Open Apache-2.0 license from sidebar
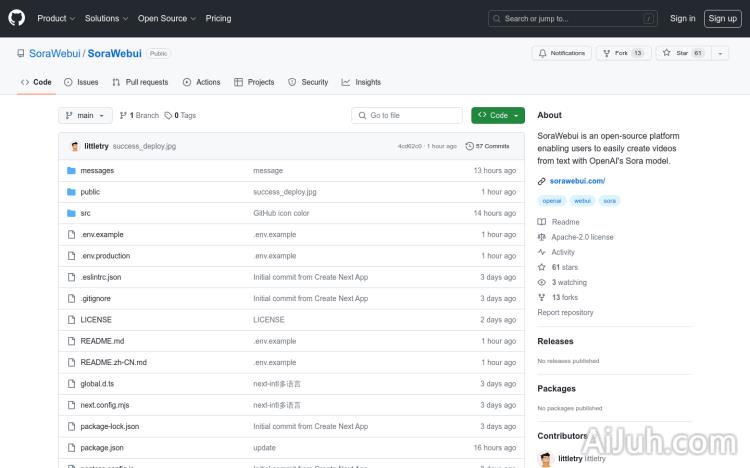Image resolution: width=750 pixels, height=468 pixels. (582, 237)
